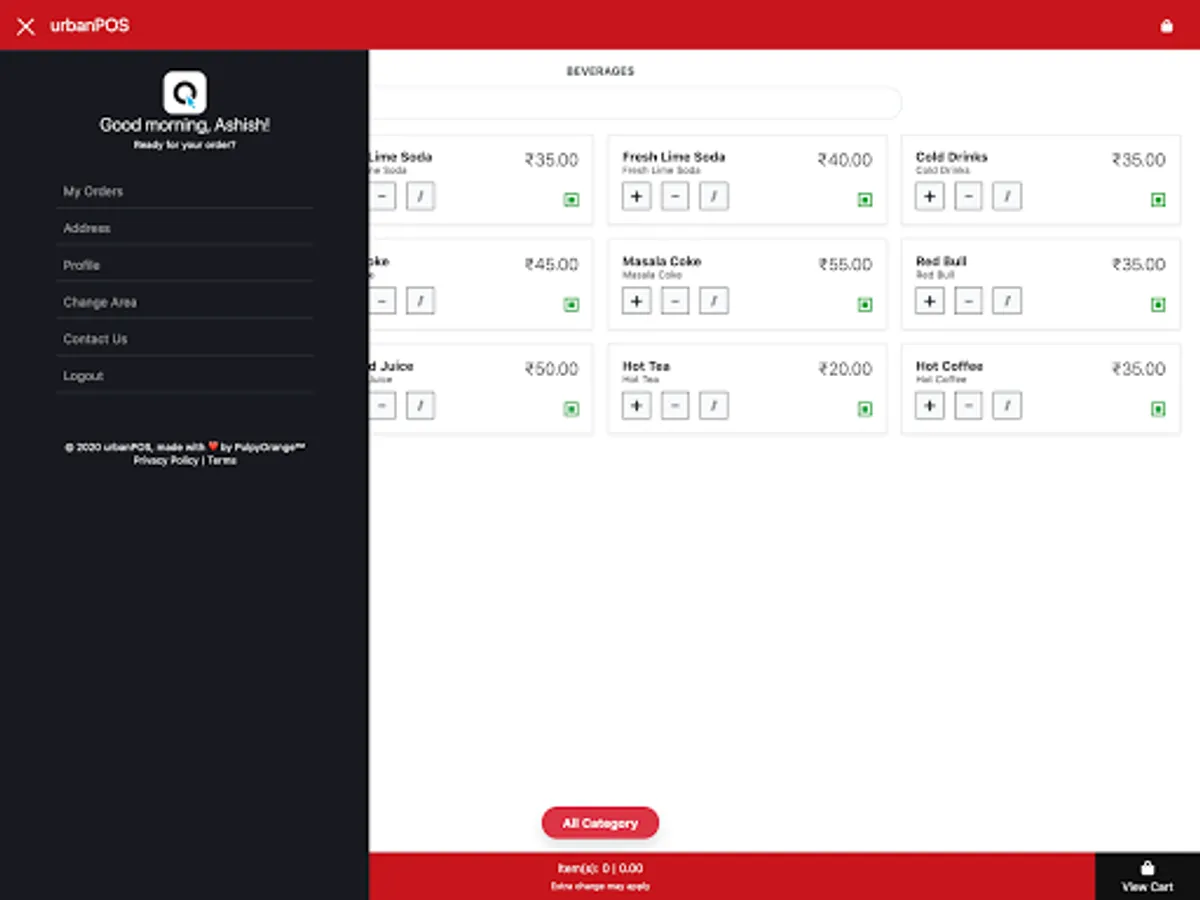Image resolution: width=1200 pixels, height=900 pixels.
Task: Click the Good morning, Ashish! greeting
Action: pyautogui.click(x=185, y=125)
